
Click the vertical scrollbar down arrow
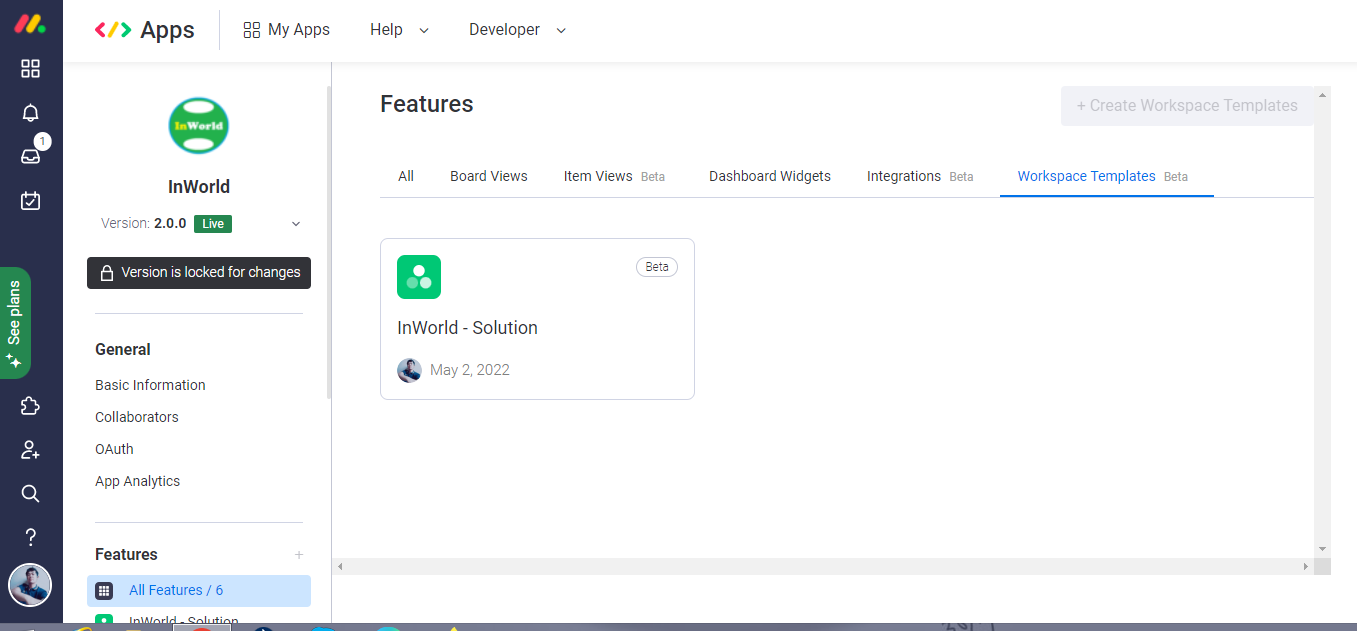click(x=1323, y=549)
